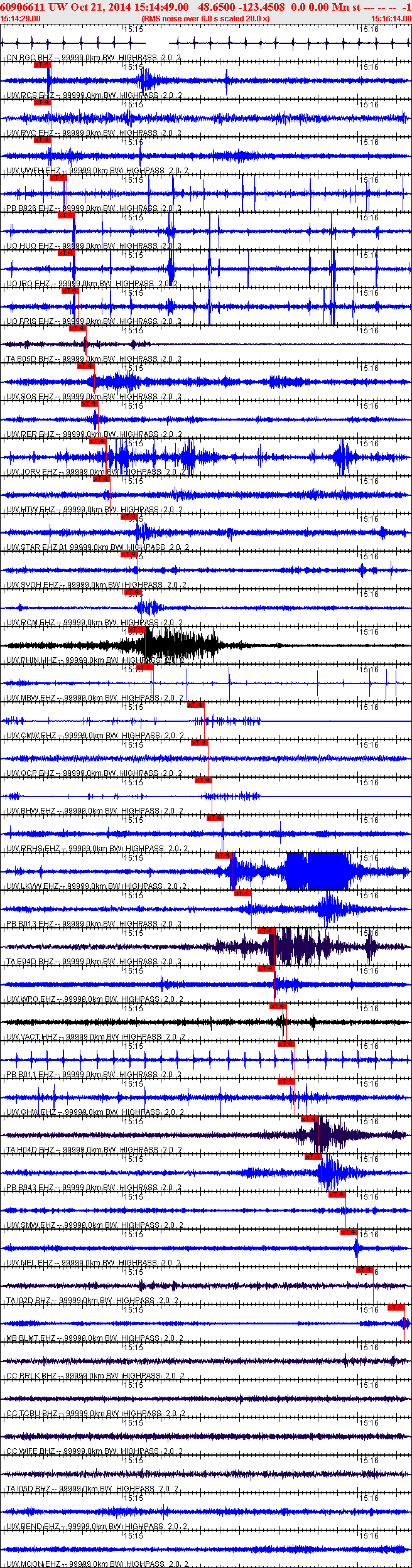Click the UW UWFH EHZ station label
The image size is (412, 1568).
(33, 171)
